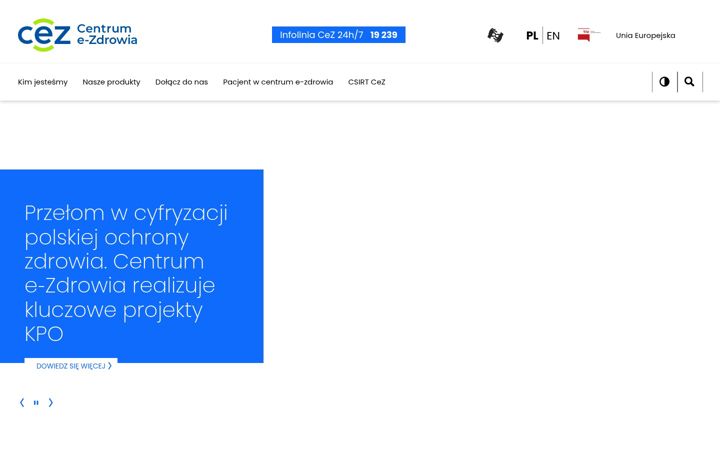This screenshot has height=450, width=720.
Task: Toggle high contrast mode icon
Action: [x=664, y=82]
